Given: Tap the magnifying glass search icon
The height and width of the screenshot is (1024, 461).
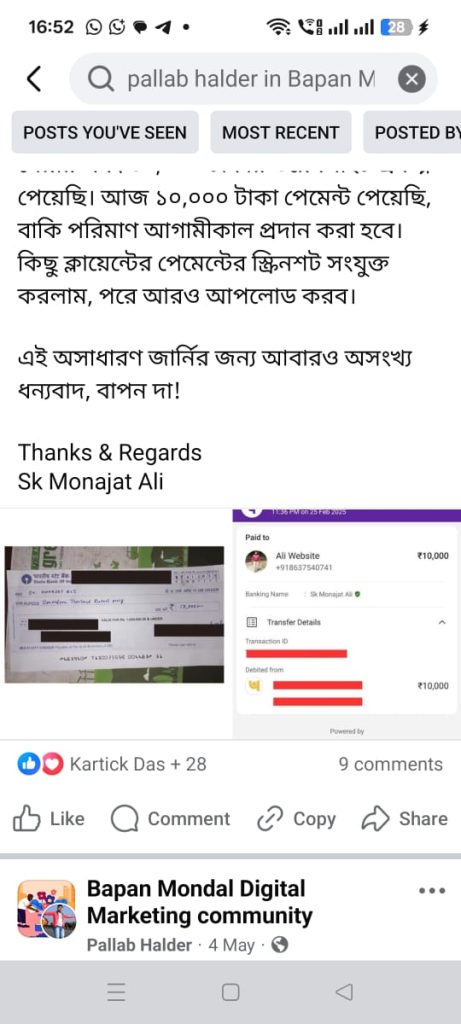Looking at the screenshot, I should pos(101,80).
